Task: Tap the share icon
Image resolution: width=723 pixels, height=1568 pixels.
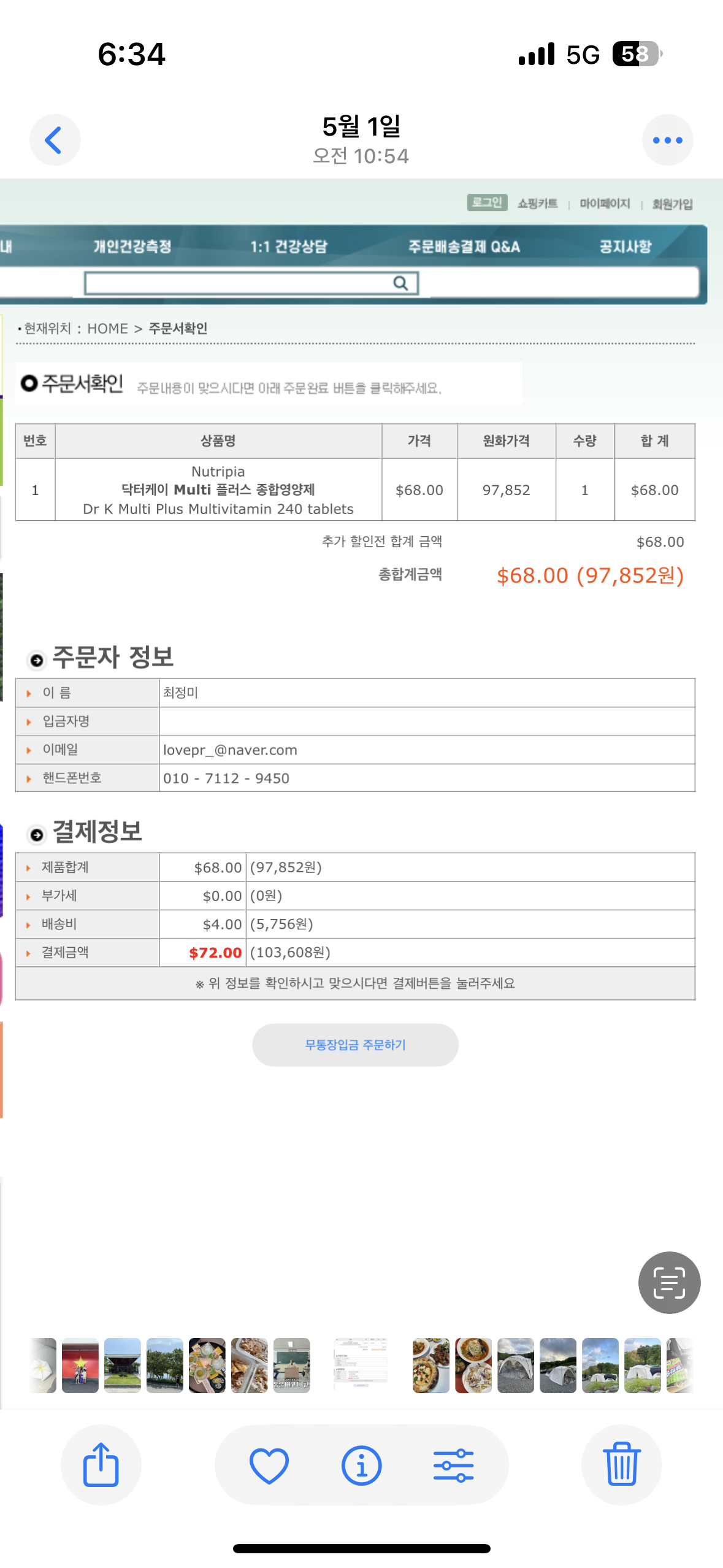Action: tap(101, 1464)
